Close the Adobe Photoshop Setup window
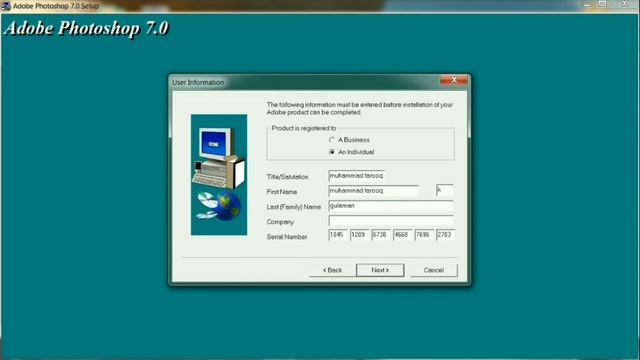 [625, 4]
